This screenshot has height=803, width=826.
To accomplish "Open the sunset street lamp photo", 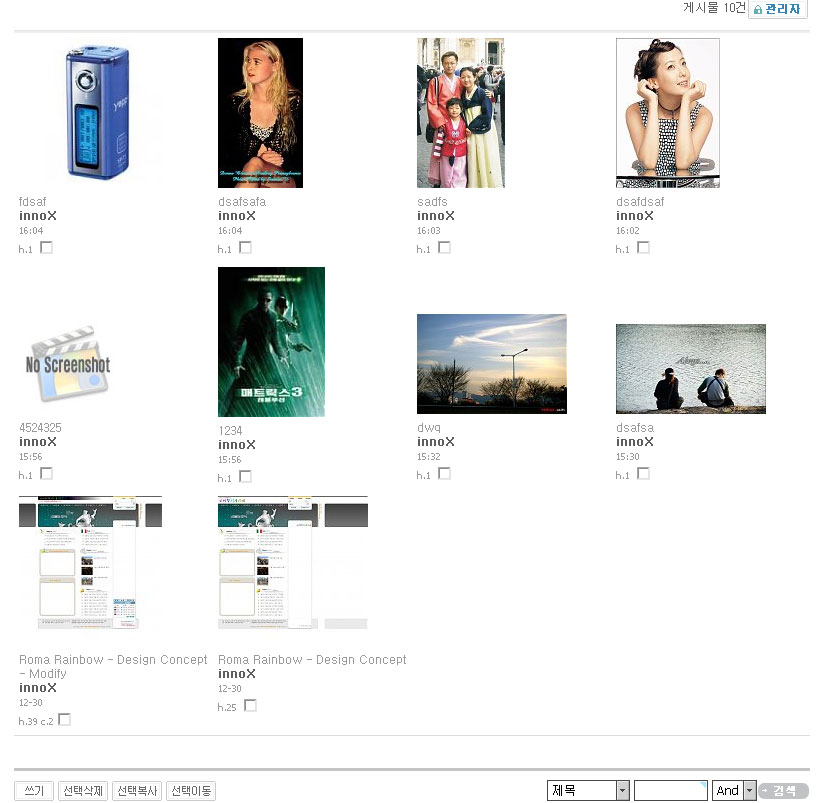I will point(492,364).
